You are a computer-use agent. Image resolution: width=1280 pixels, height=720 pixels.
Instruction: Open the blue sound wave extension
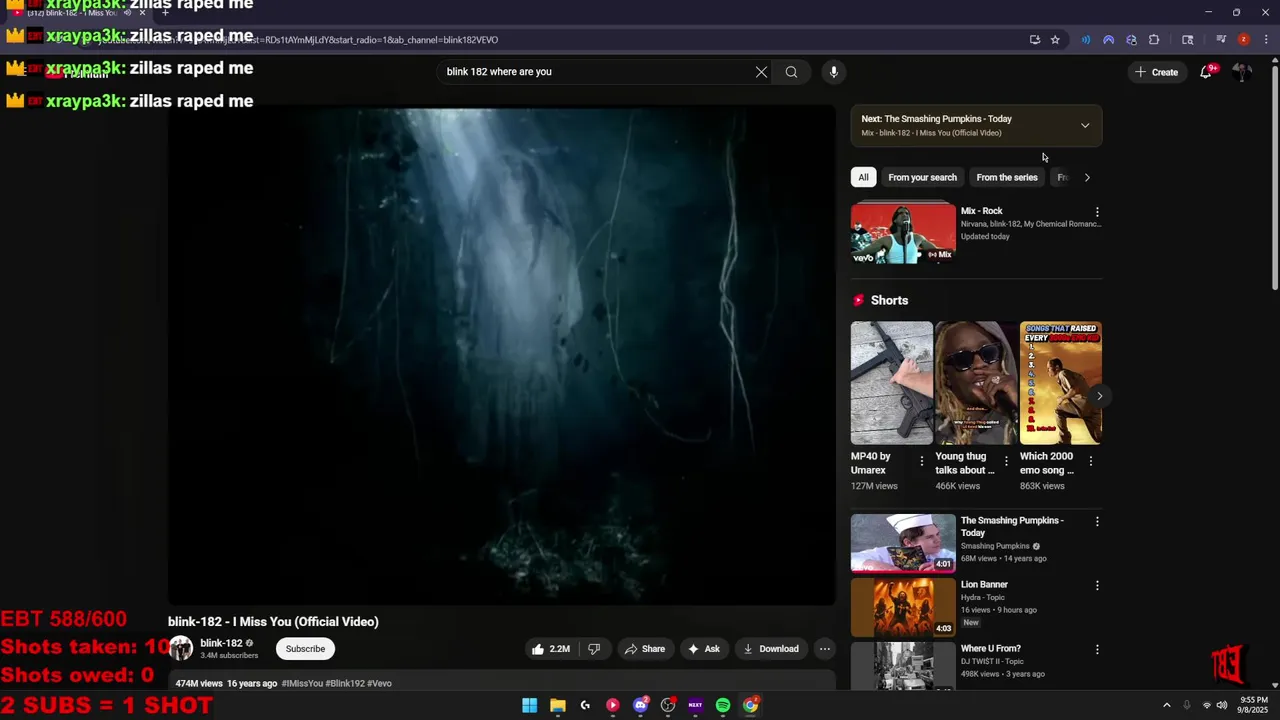1086,40
